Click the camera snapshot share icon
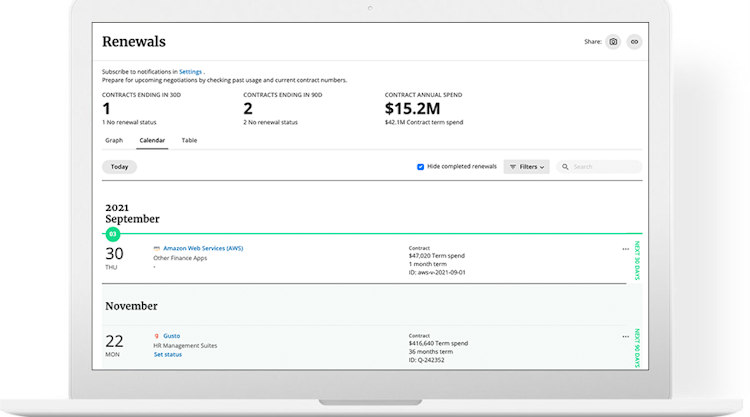Viewport: 750px width, 417px height. pyautogui.click(x=613, y=42)
